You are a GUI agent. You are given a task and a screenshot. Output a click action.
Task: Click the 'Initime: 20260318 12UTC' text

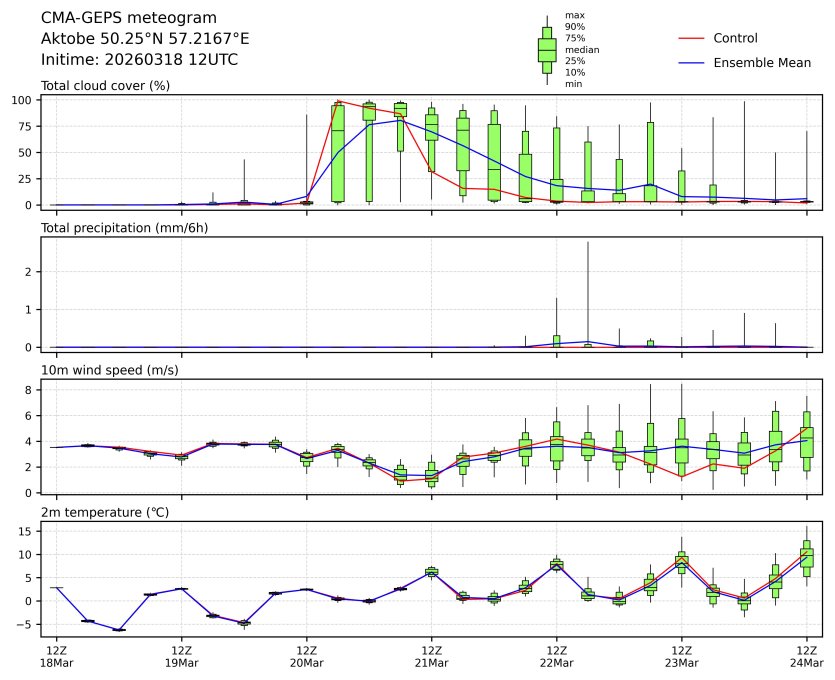point(139,60)
